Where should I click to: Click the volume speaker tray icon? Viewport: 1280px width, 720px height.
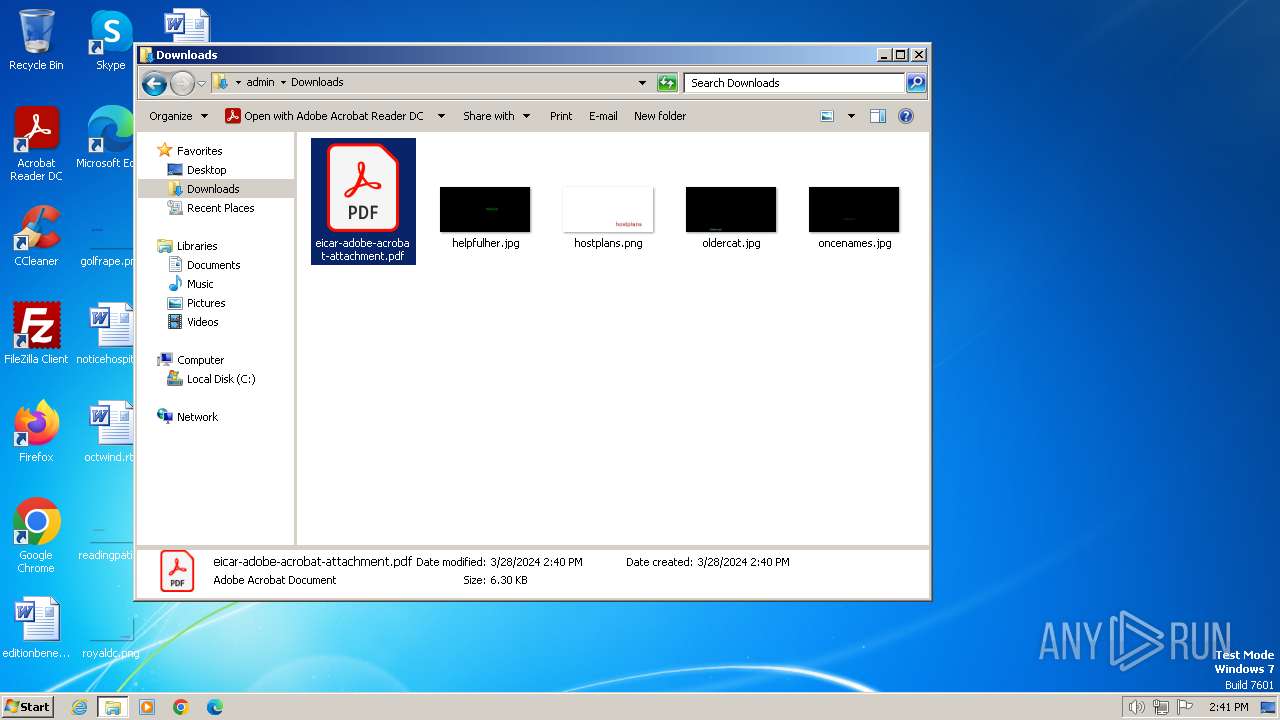1136,707
